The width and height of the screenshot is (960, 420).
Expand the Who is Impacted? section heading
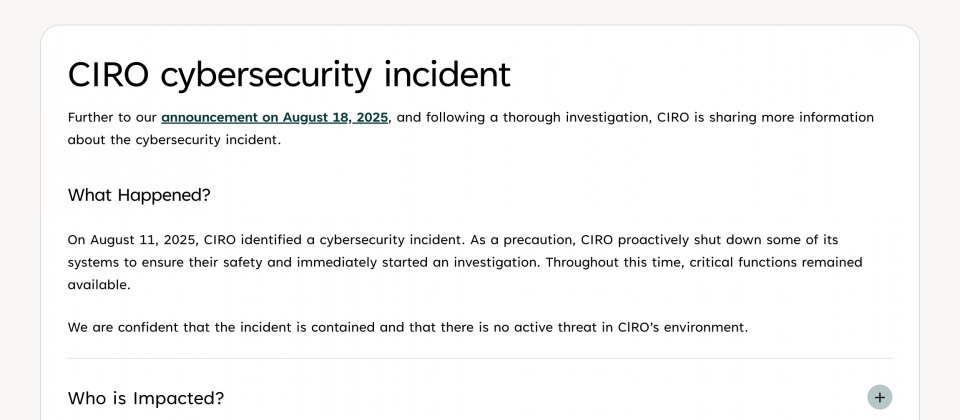tap(146, 398)
